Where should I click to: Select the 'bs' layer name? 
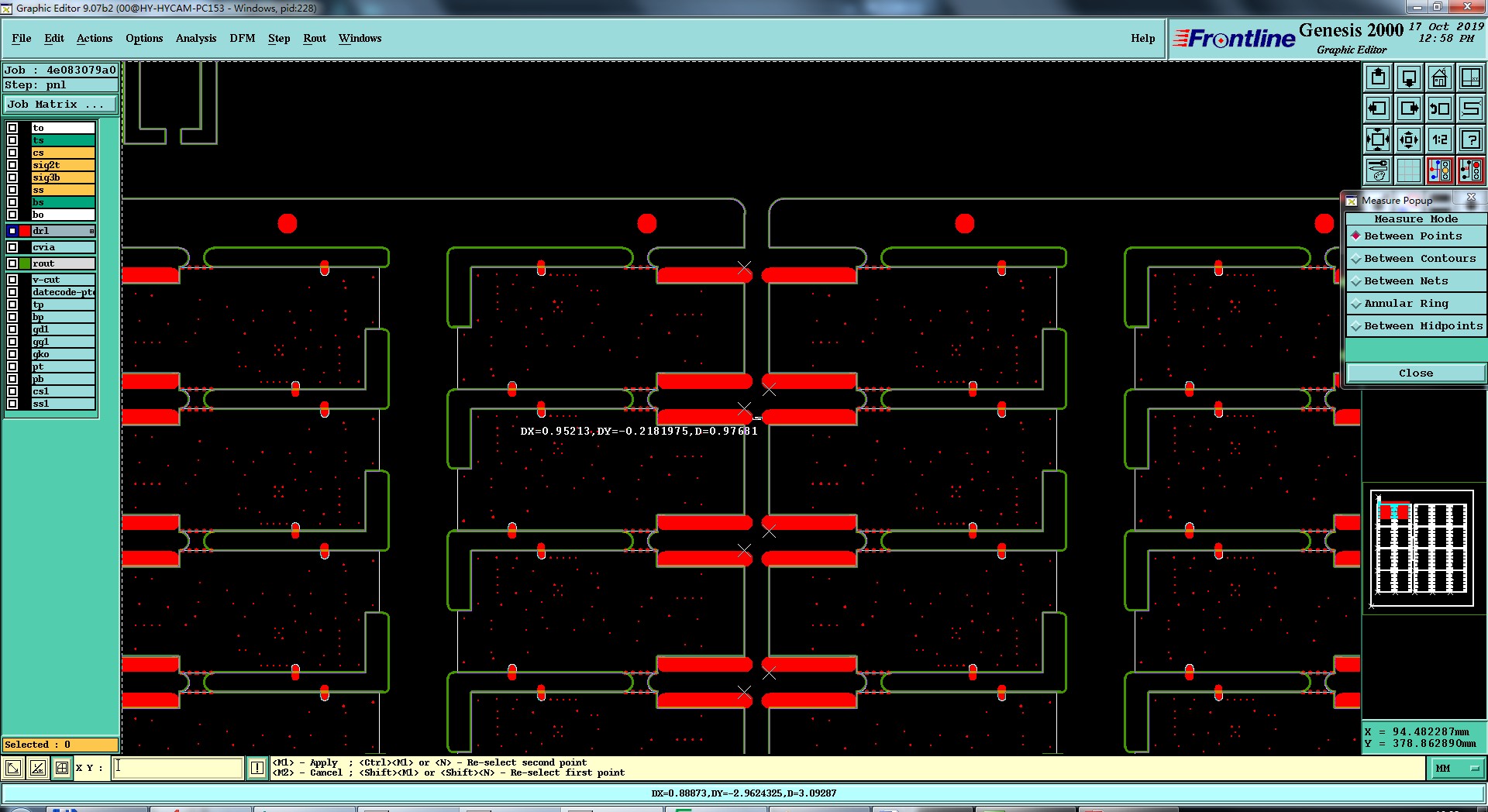[64, 202]
